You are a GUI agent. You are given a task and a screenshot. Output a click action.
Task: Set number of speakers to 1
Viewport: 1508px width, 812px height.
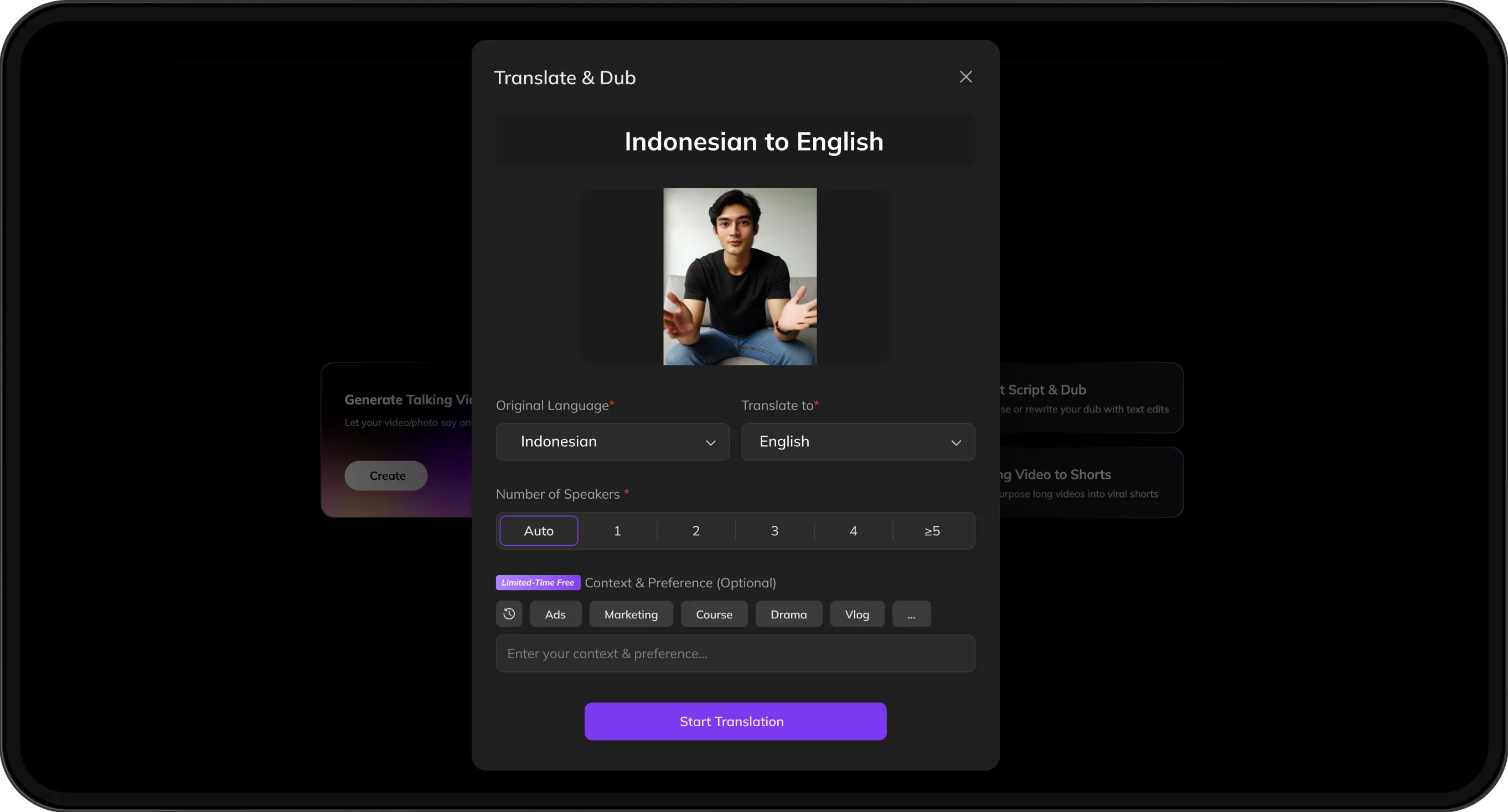pyautogui.click(x=617, y=530)
